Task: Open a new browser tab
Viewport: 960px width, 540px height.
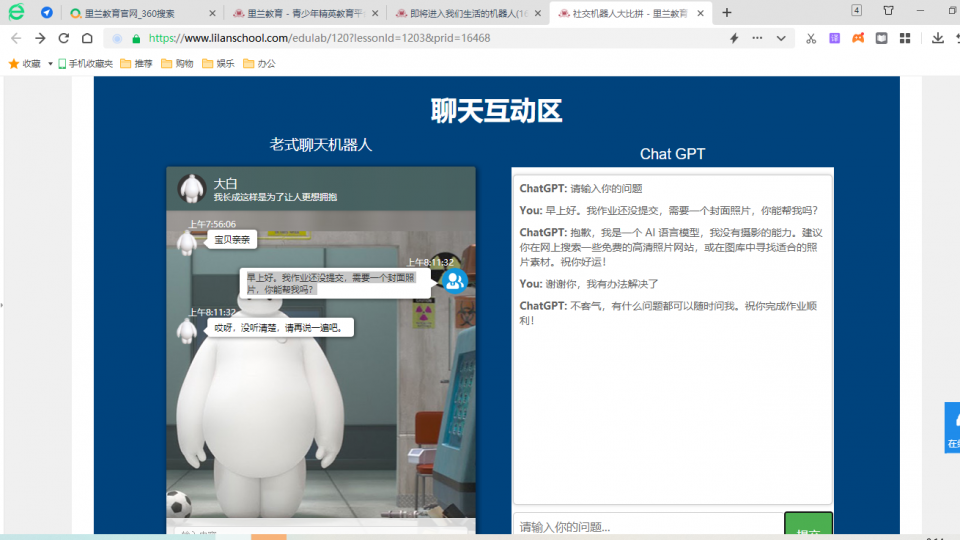Action: click(727, 12)
